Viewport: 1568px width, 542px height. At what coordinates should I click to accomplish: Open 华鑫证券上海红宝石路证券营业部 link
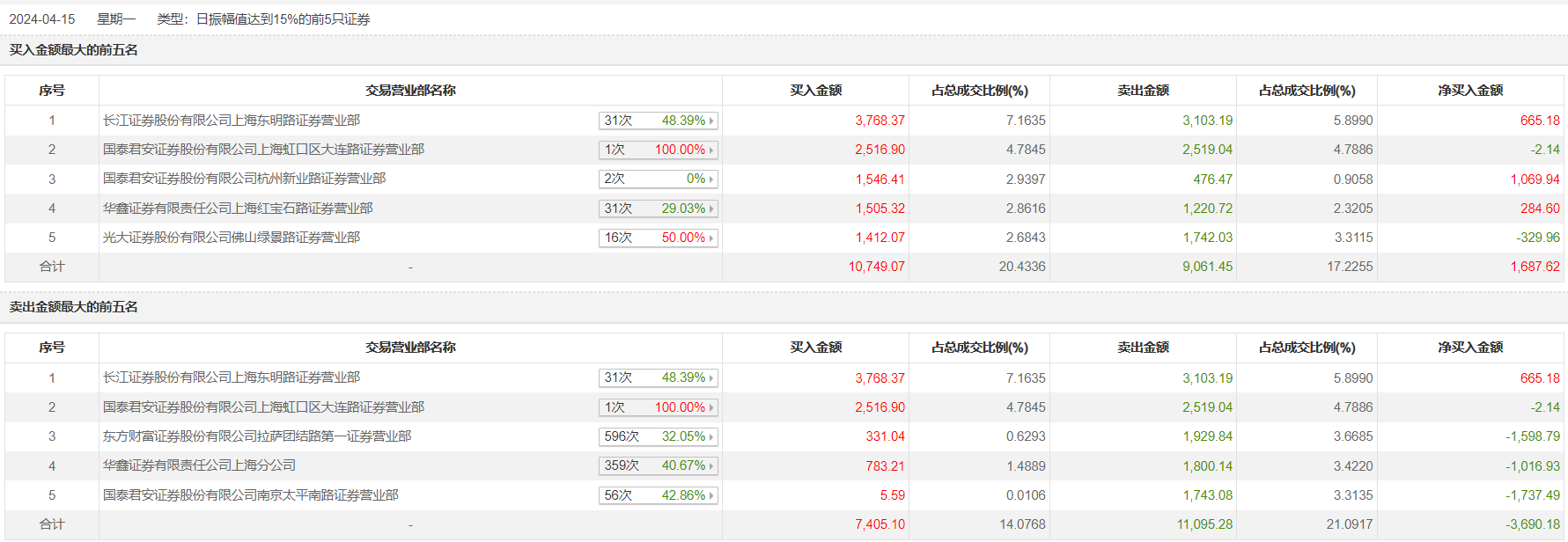pos(238,209)
